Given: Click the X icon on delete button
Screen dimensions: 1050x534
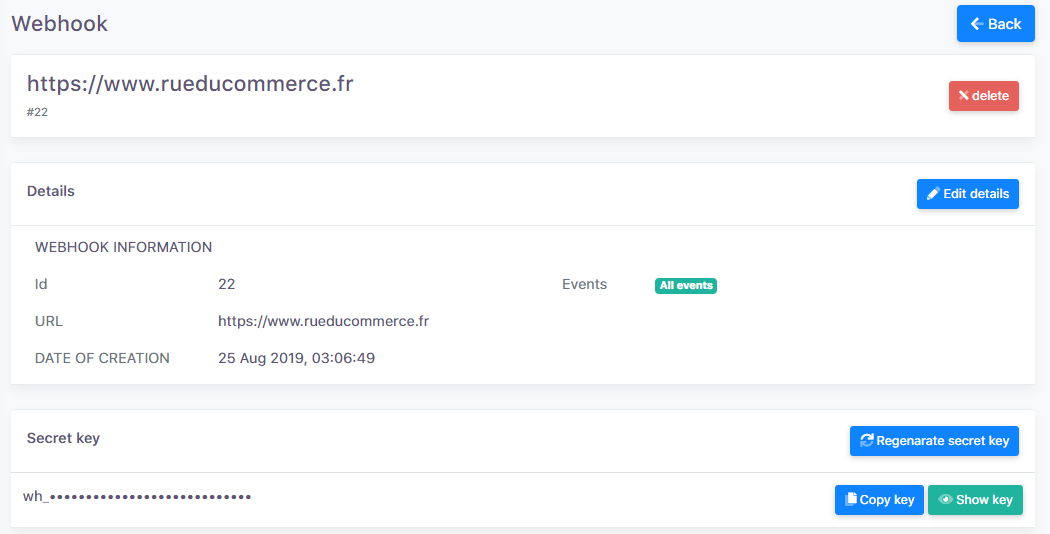Looking at the screenshot, I should click(x=964, y=95).
